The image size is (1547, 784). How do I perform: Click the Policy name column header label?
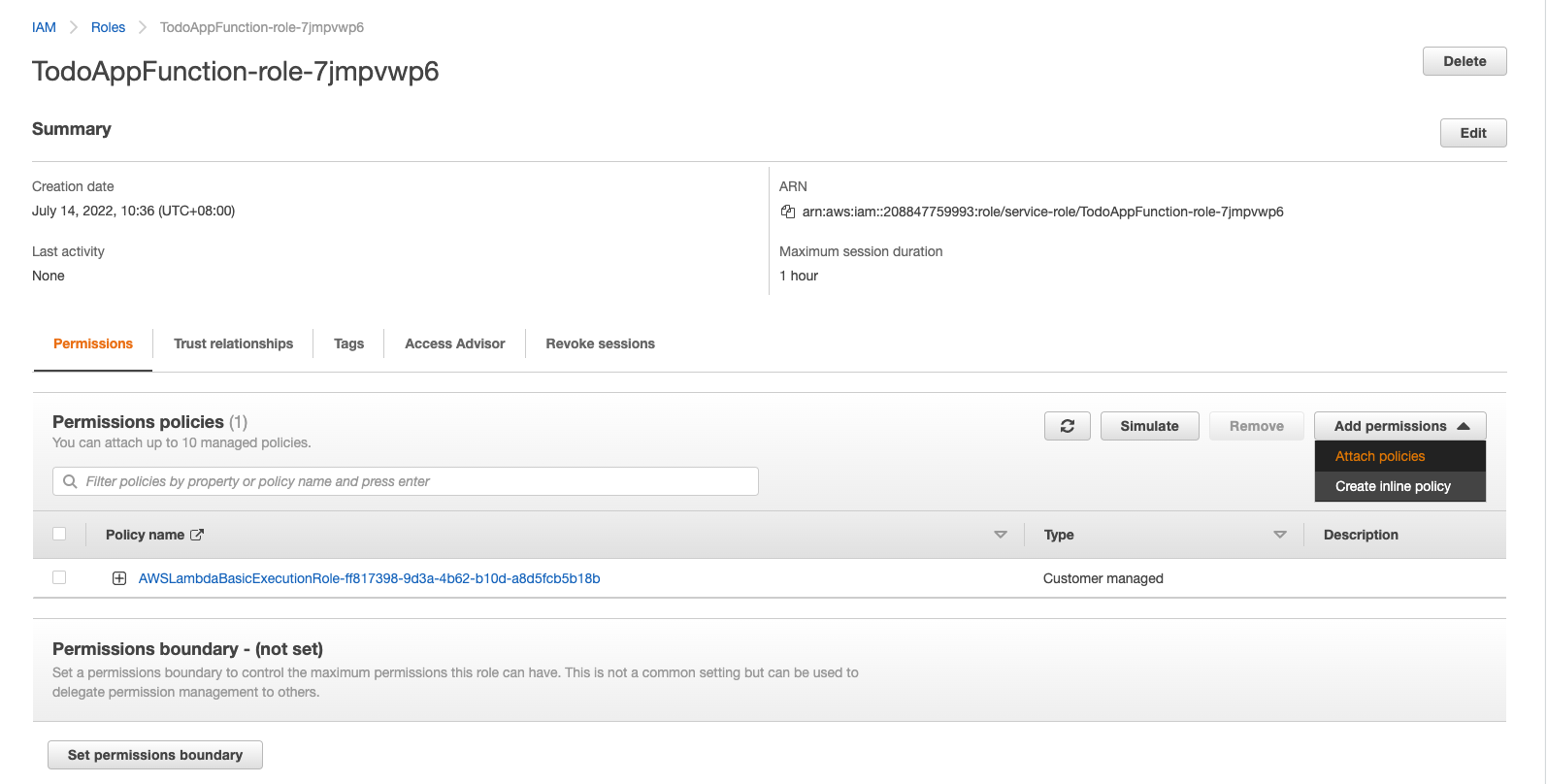click(145, 535)
